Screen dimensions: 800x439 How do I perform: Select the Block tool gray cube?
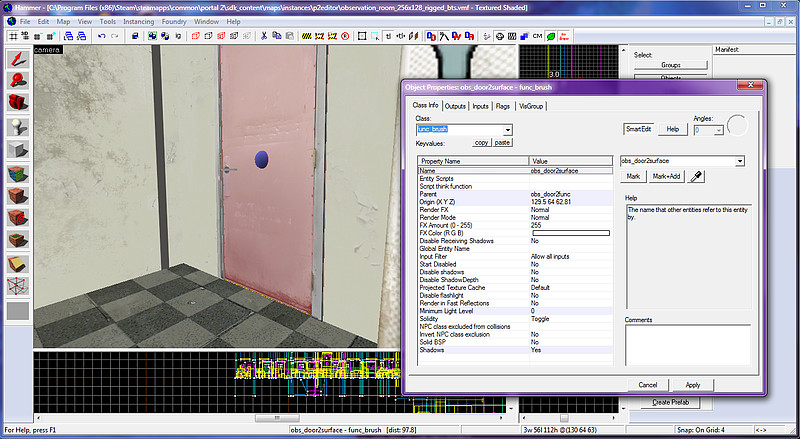[x=18, y=149]
